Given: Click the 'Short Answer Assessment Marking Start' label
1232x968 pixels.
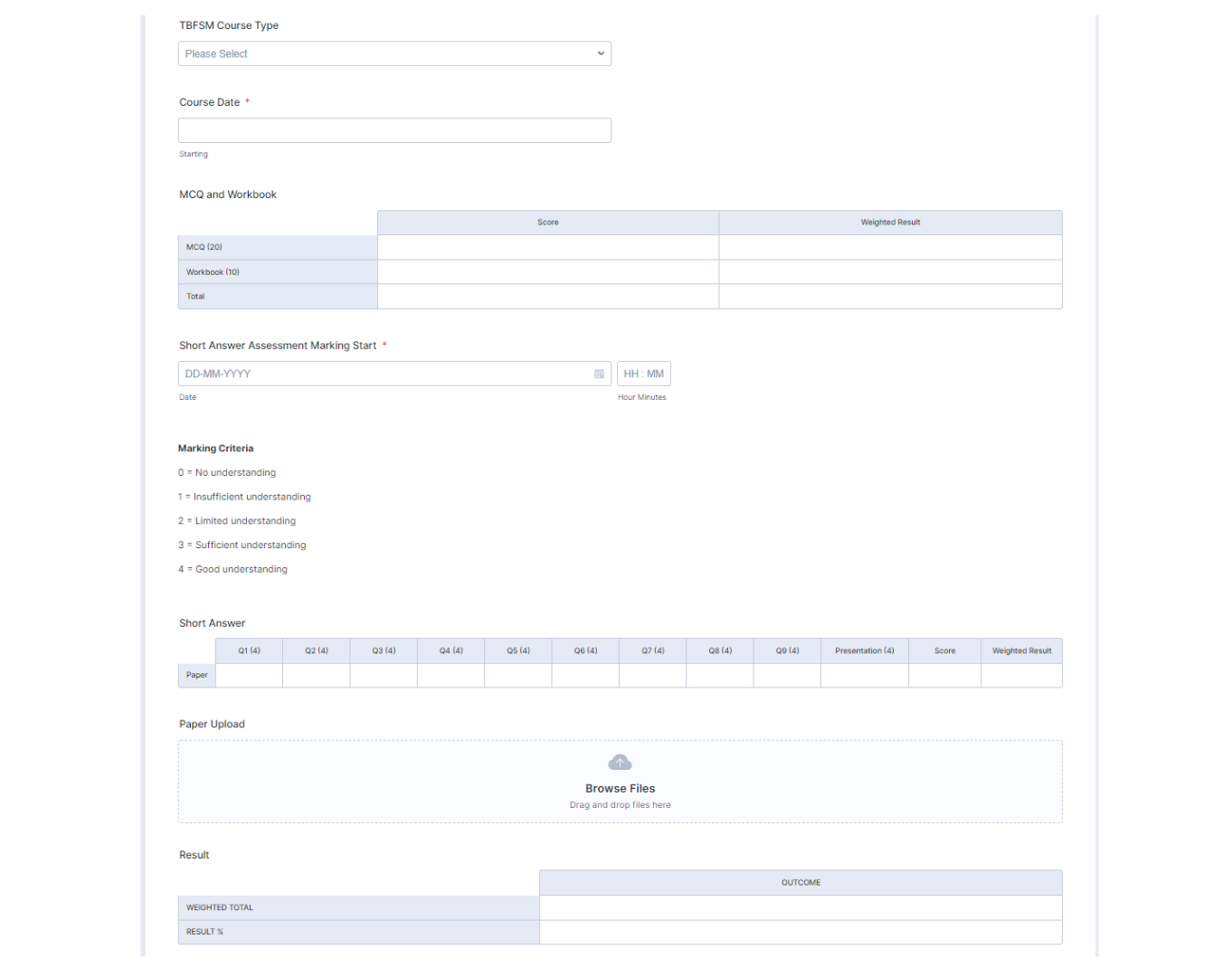Looking at the screenshot, I should click(x=278, y=346).
